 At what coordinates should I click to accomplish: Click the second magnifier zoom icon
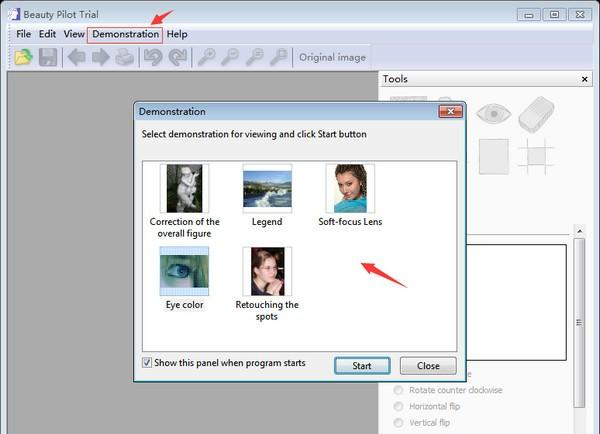pos(230,57)
